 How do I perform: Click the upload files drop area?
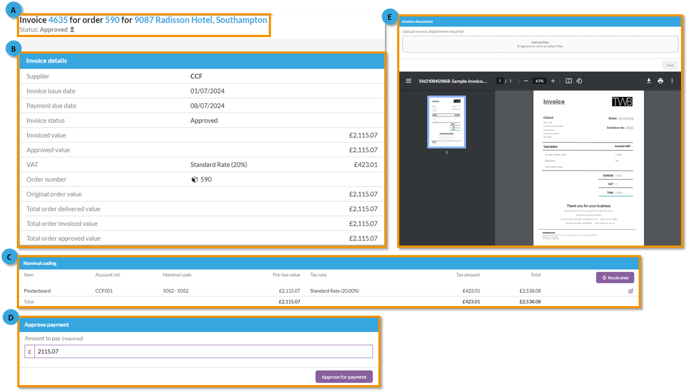tap(540, 44)
